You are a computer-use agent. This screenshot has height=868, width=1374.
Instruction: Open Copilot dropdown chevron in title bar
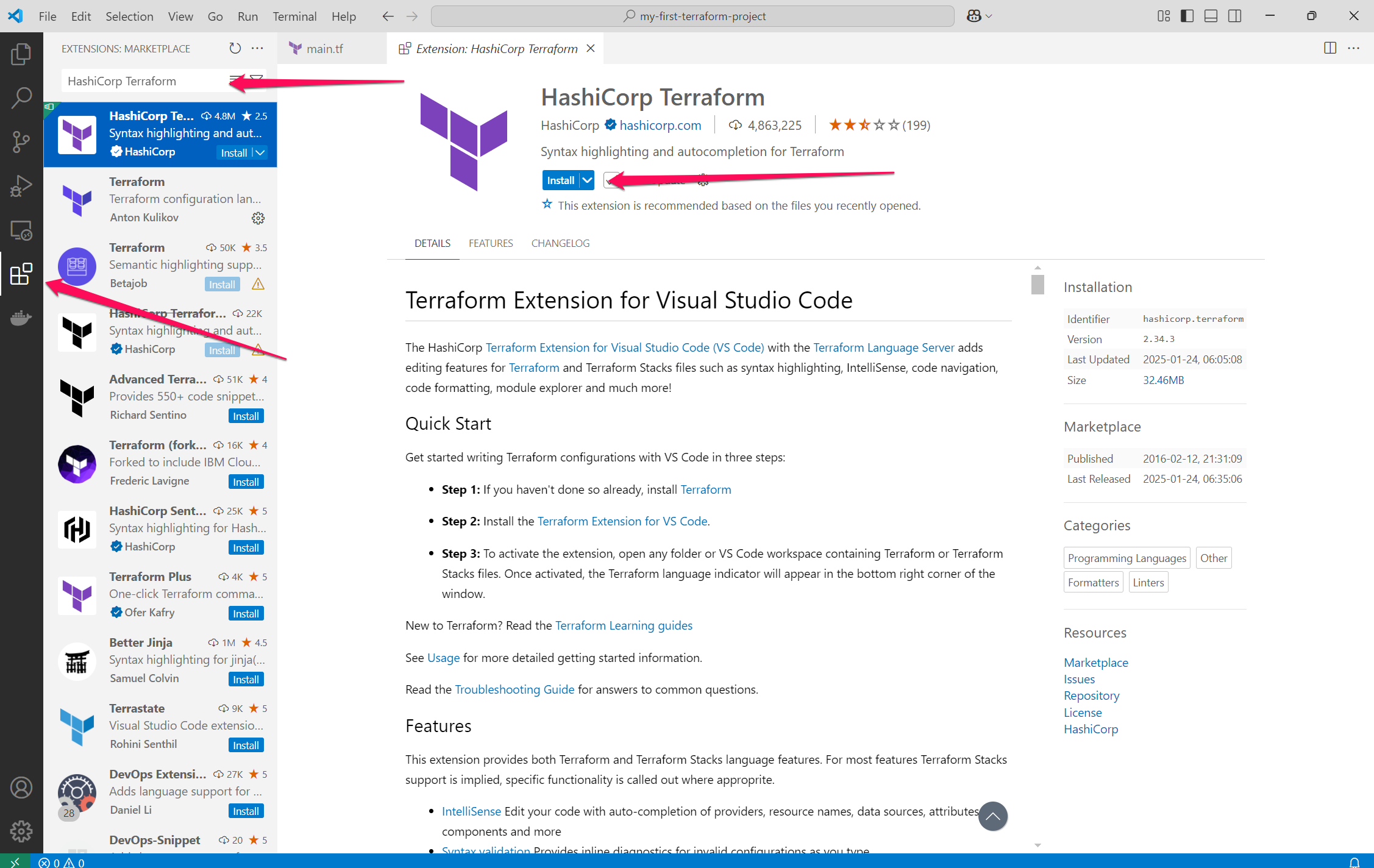click(989, 16)
